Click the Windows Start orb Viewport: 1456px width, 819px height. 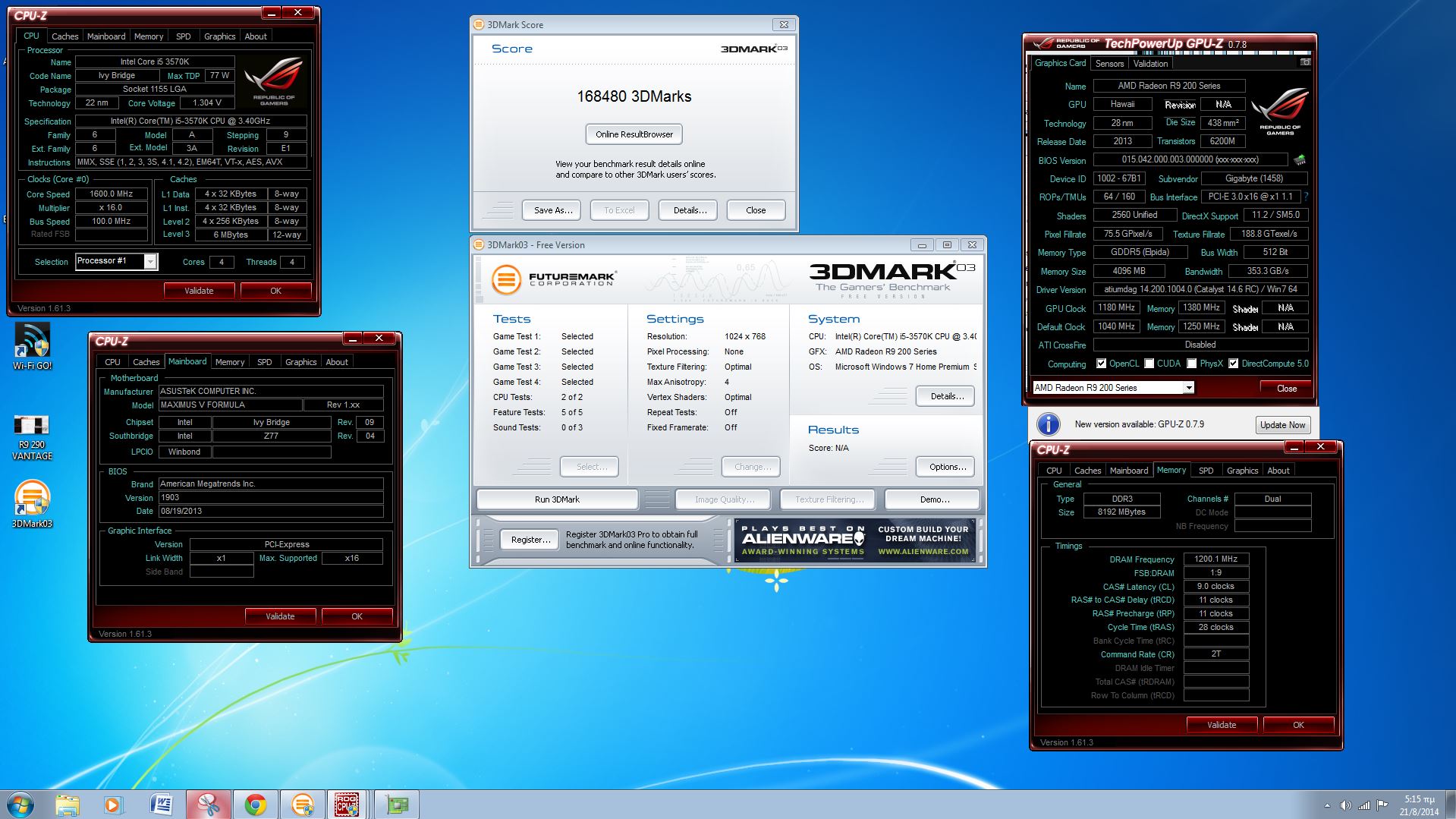[x=20, y=805]
